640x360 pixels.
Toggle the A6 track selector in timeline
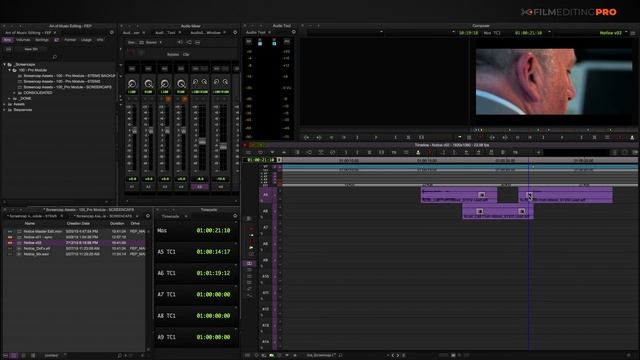point(266,211)
